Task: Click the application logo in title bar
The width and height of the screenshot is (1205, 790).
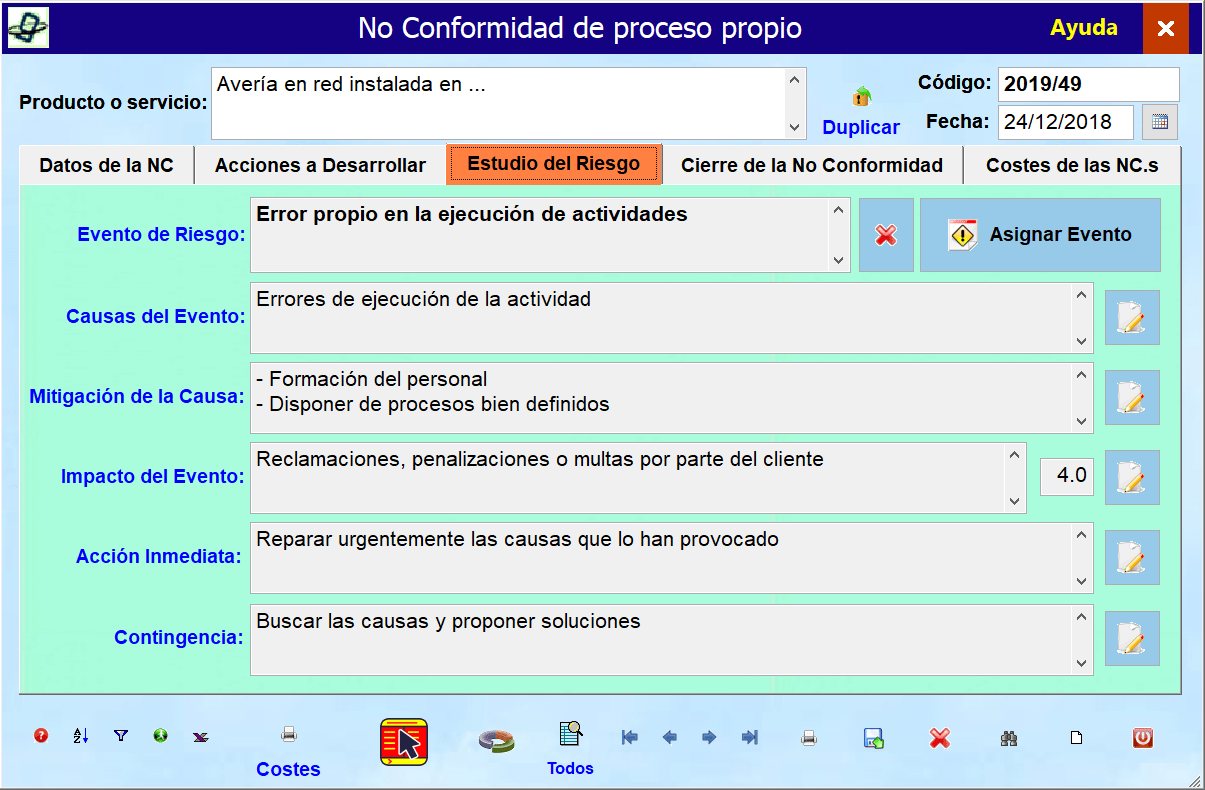Action: coord(28,28)
